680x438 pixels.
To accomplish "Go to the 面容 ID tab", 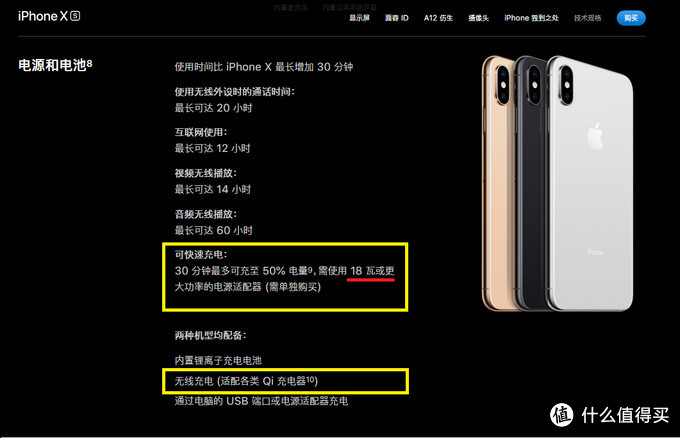I will [396, 18].
